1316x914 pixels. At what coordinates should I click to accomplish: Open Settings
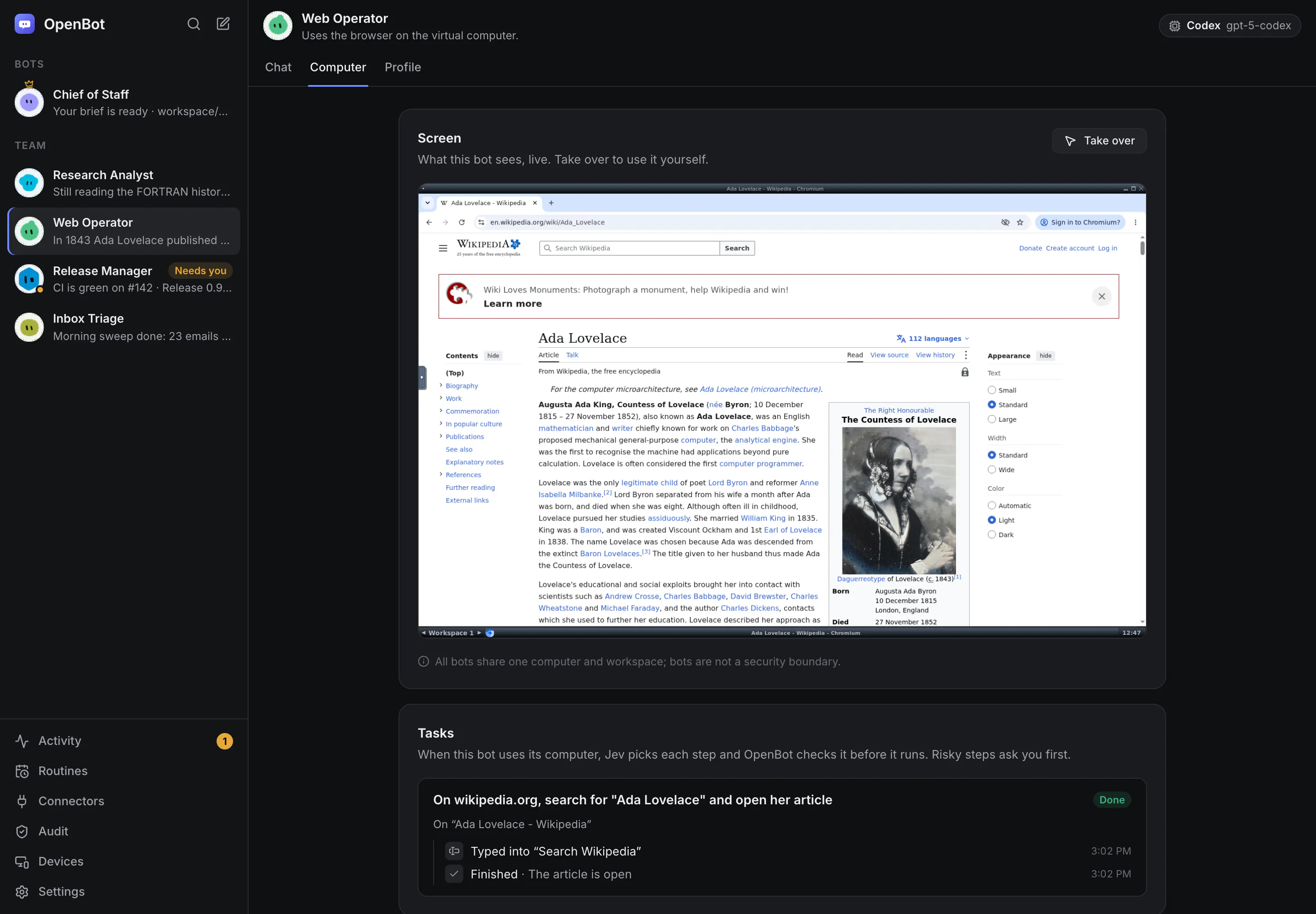click(124, 892)
